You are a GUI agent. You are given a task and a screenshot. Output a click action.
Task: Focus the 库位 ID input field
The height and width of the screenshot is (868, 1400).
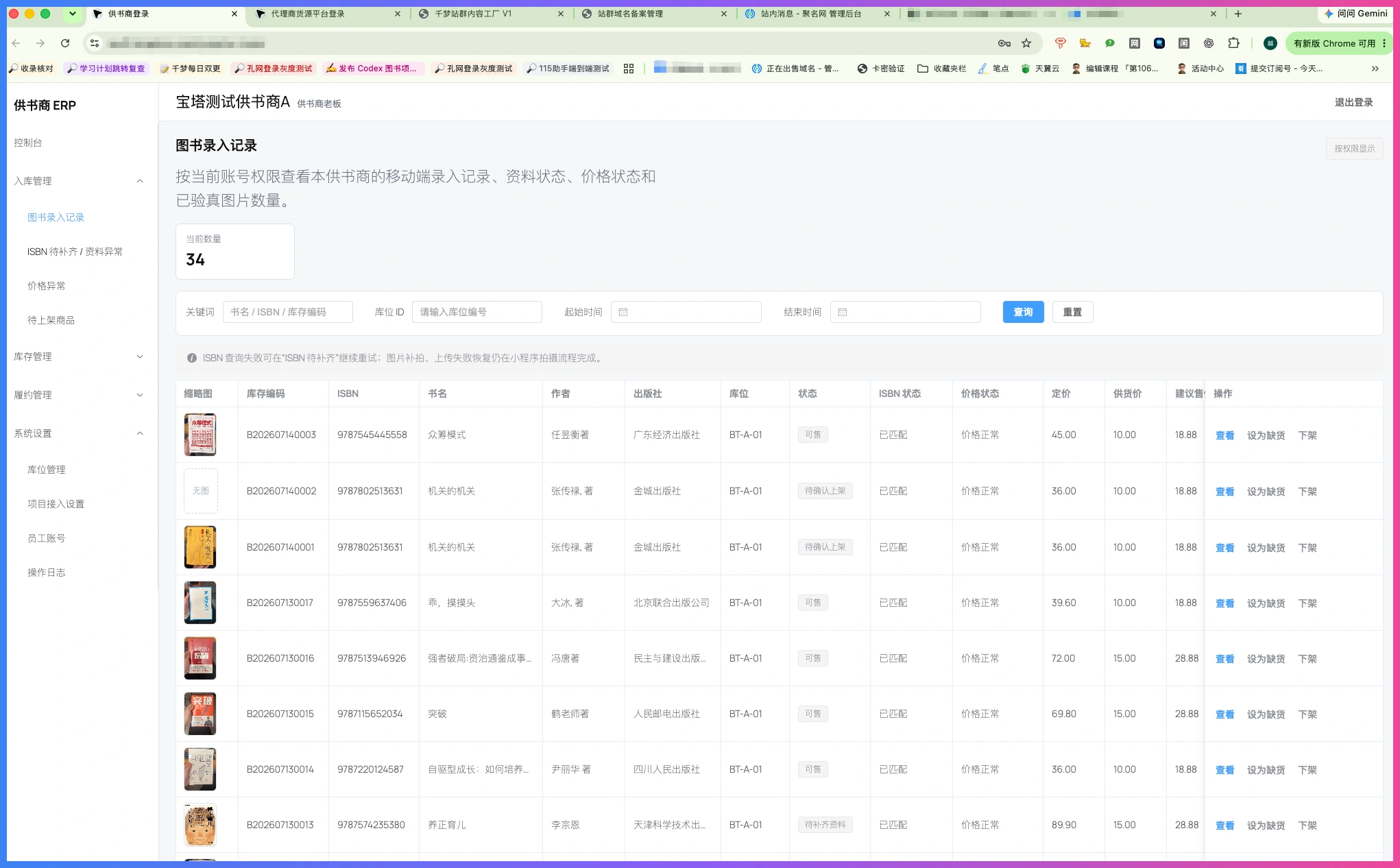pos(477,312)
